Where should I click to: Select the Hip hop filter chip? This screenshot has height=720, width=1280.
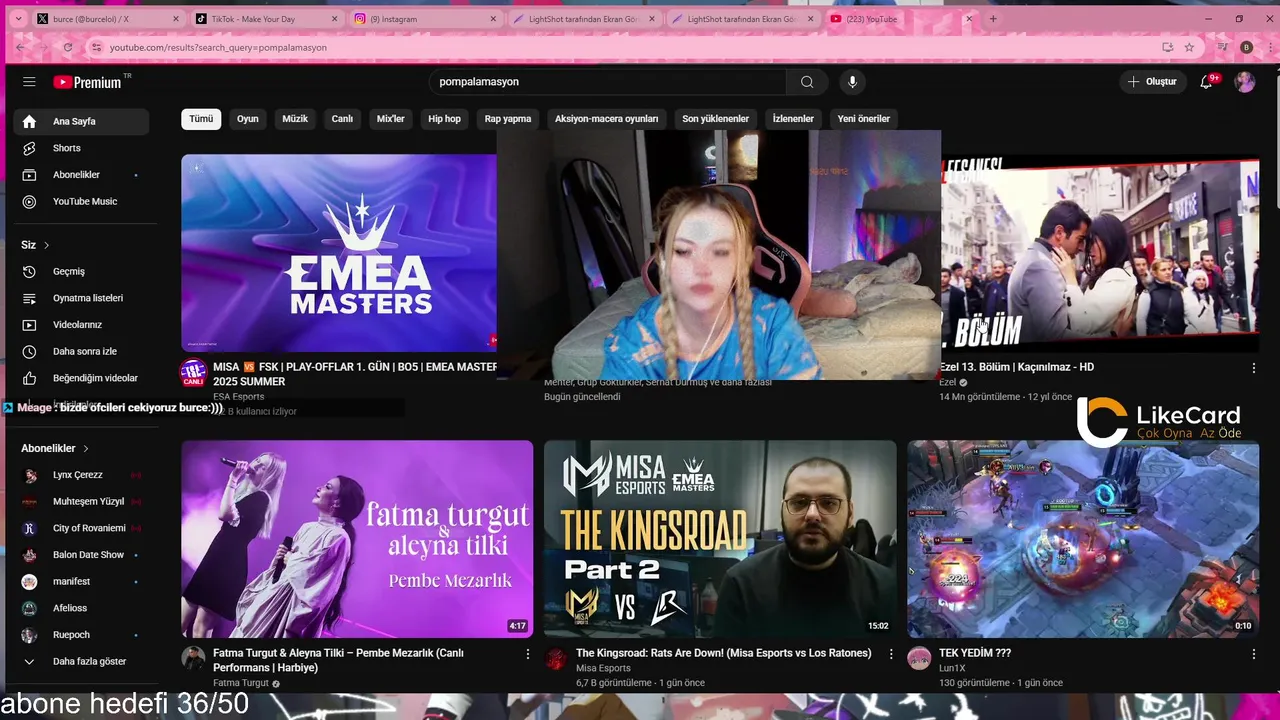tap(445, 119)
